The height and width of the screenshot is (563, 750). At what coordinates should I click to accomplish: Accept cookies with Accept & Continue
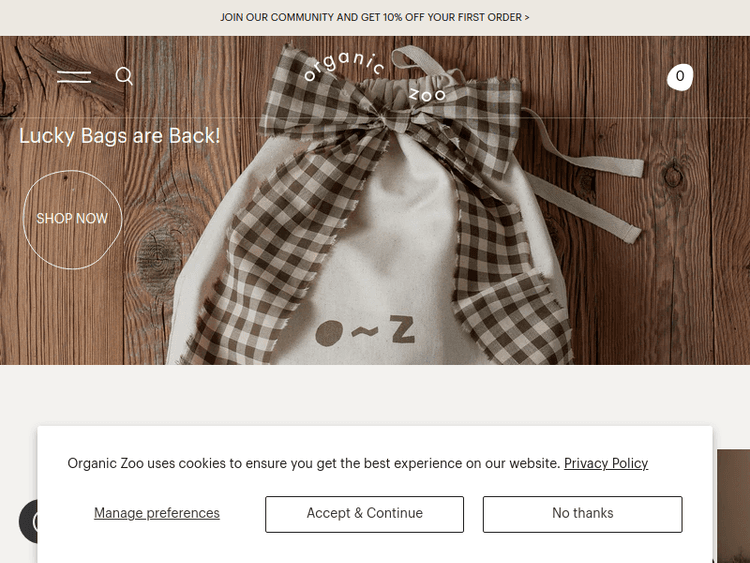pos(364,514)
